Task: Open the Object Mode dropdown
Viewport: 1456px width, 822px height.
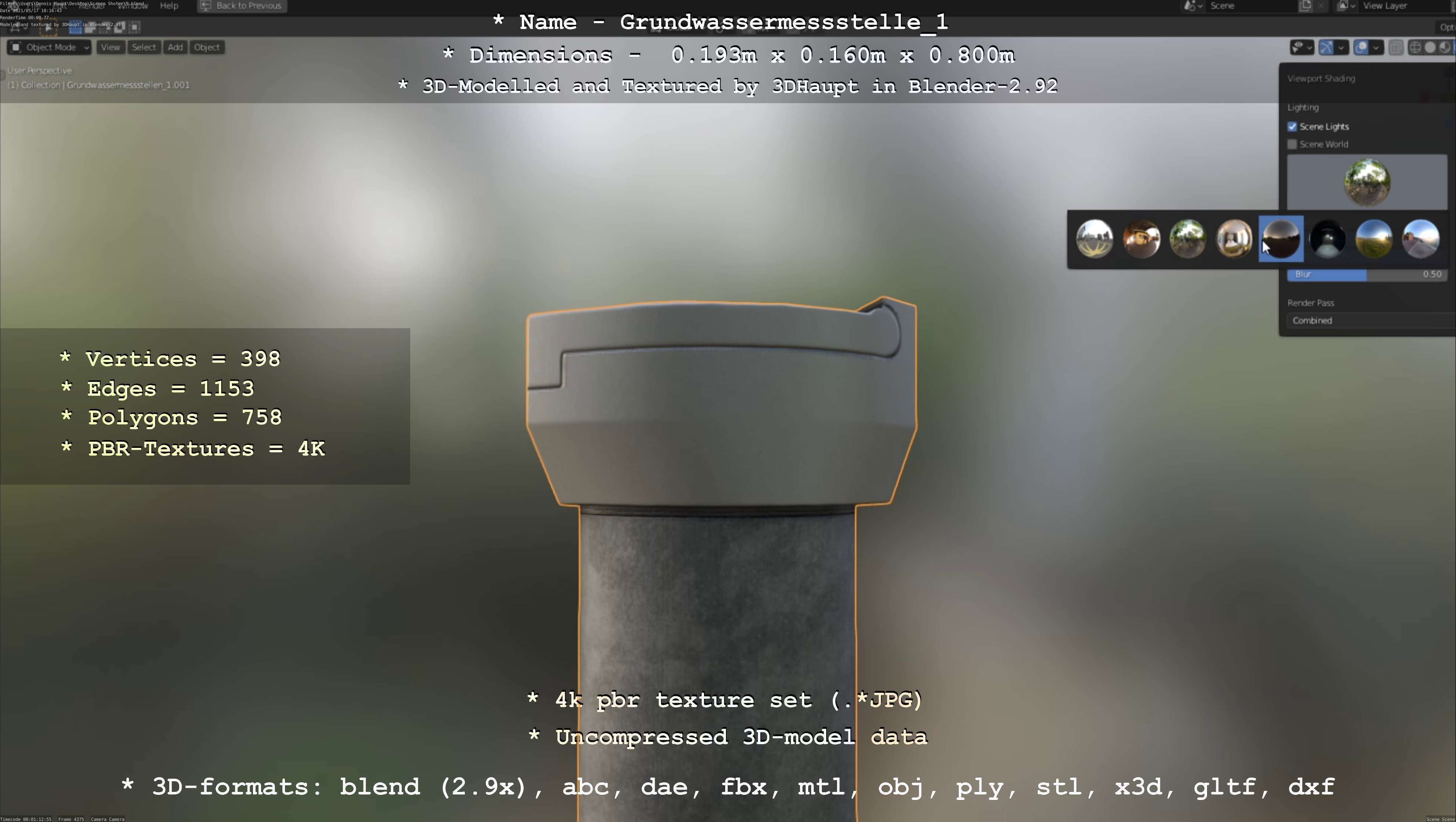Action: [x=49, y=47]
